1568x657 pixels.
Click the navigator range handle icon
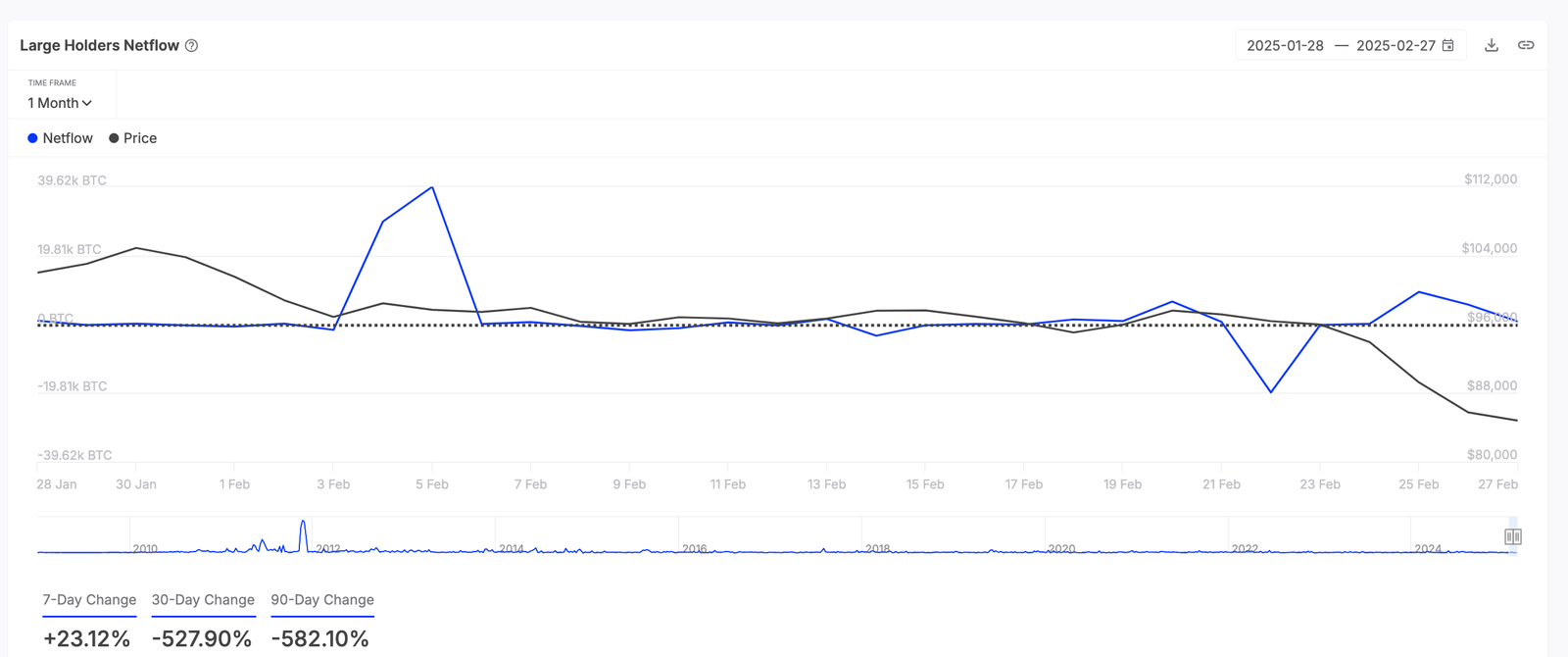(1513, 536)
